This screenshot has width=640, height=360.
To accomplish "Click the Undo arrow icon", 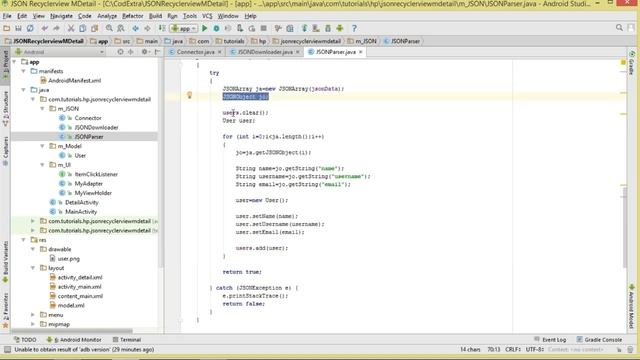I will click(x=44, y=28).
